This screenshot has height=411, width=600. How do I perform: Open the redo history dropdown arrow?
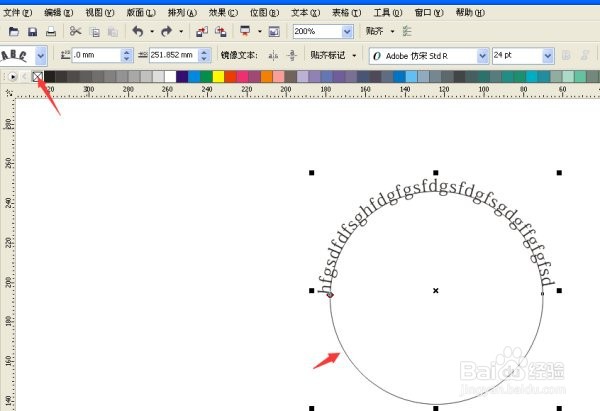(181, 32)
